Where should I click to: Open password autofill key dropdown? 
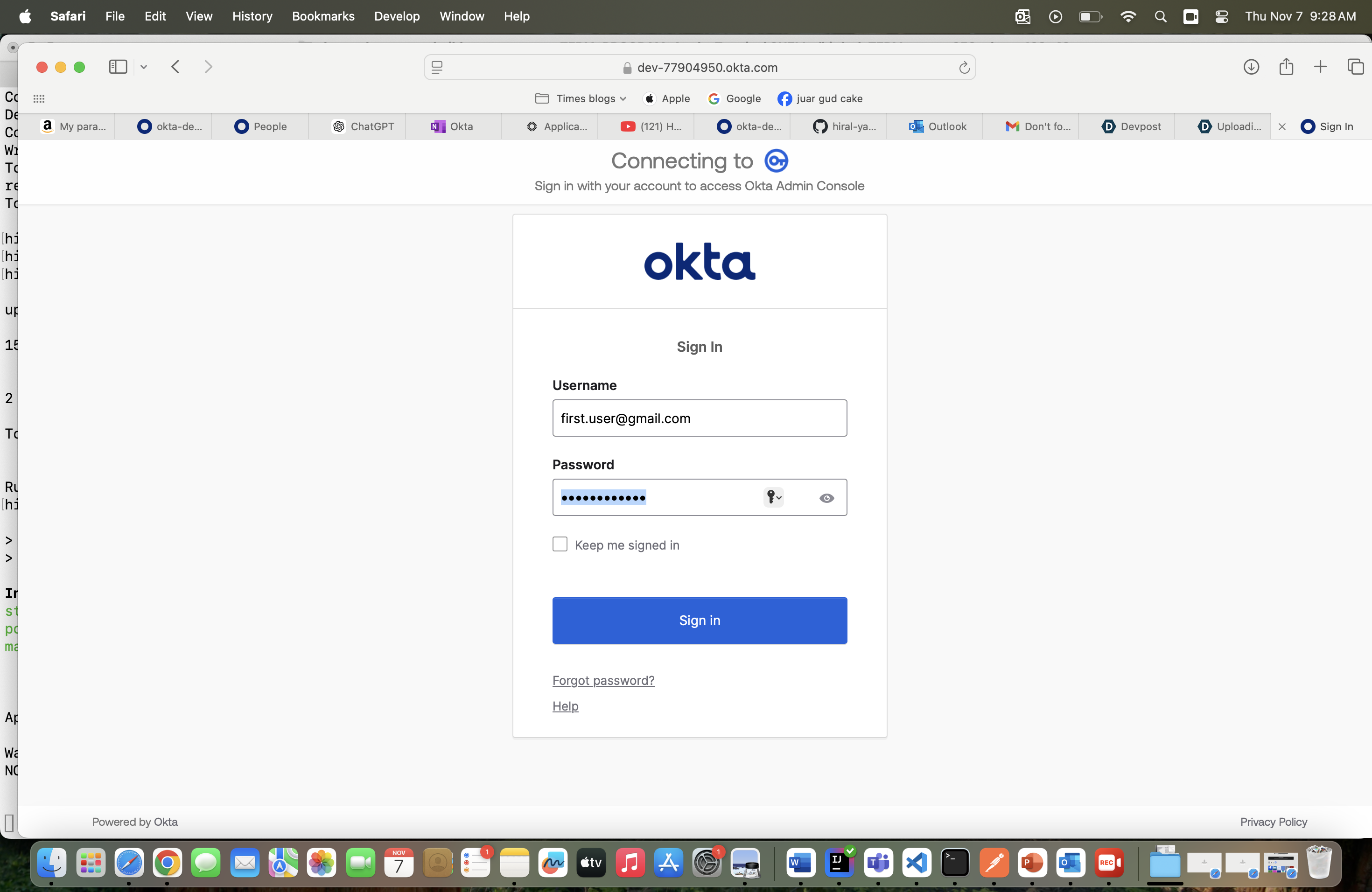click(x=773, y=497)
